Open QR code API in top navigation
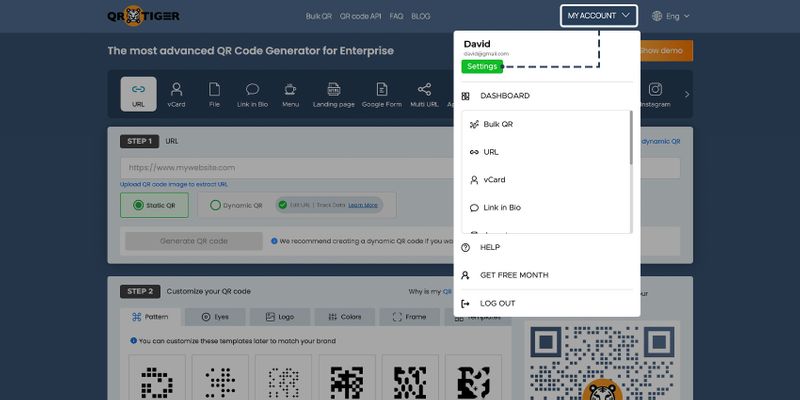800x400 pixels. pos(360,16)
